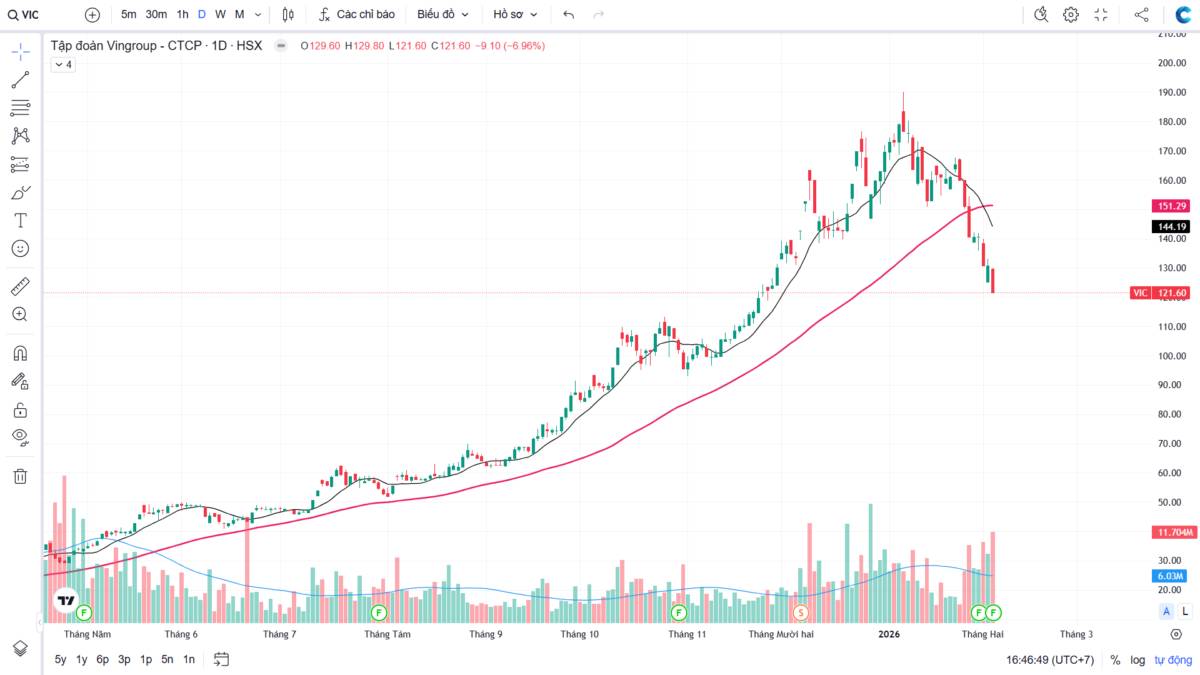
Task: Open the go to date calendar icon
Action: pyautogui.click(x=221, y=660)
